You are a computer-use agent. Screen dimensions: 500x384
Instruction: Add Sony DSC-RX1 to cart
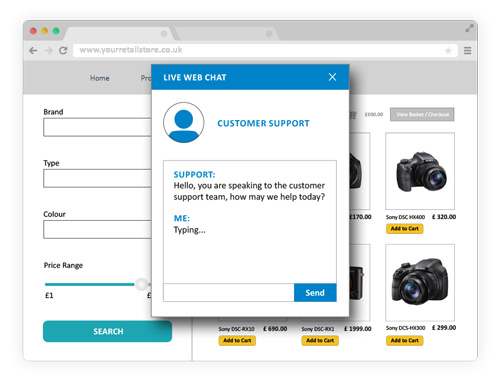(320, 340)
